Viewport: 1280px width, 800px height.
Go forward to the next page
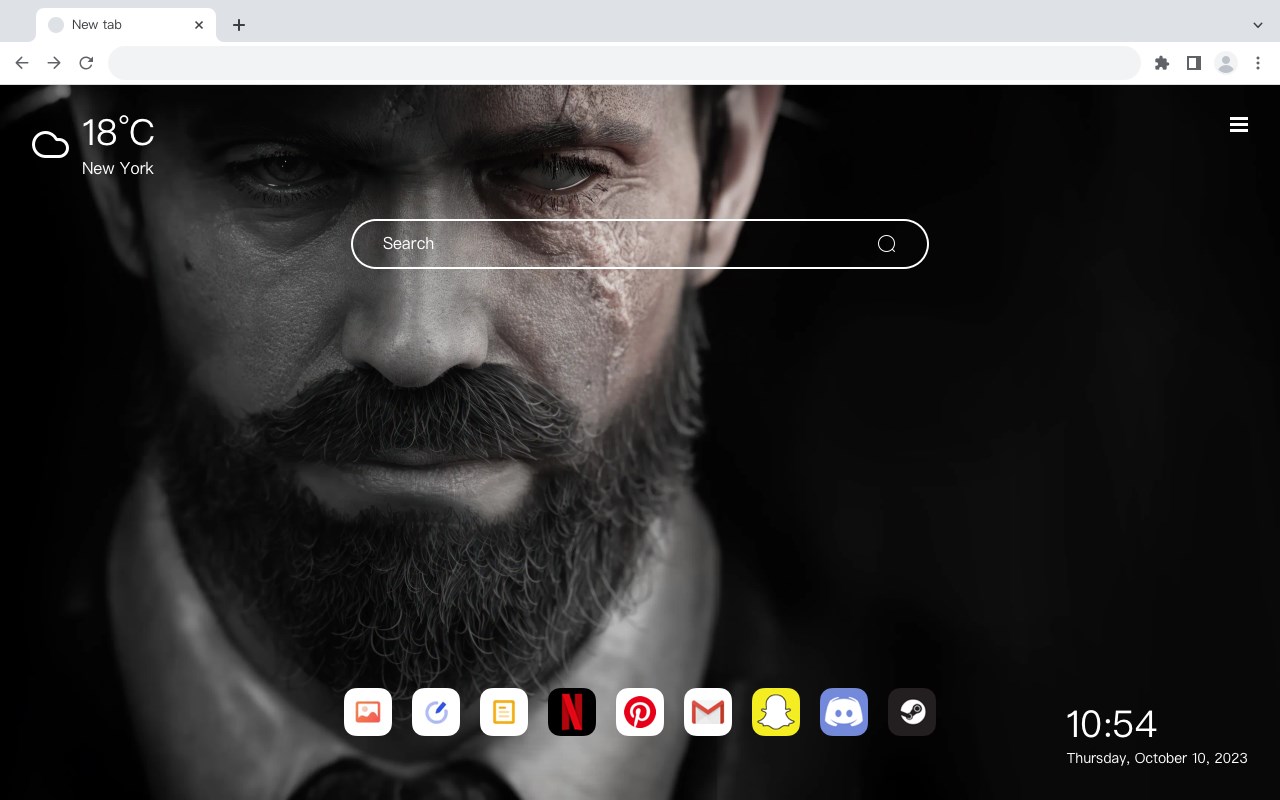coord(54,63)
